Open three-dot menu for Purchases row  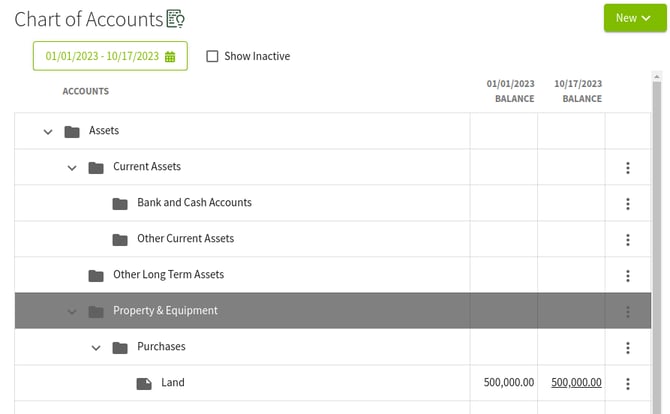pos(627,348)
